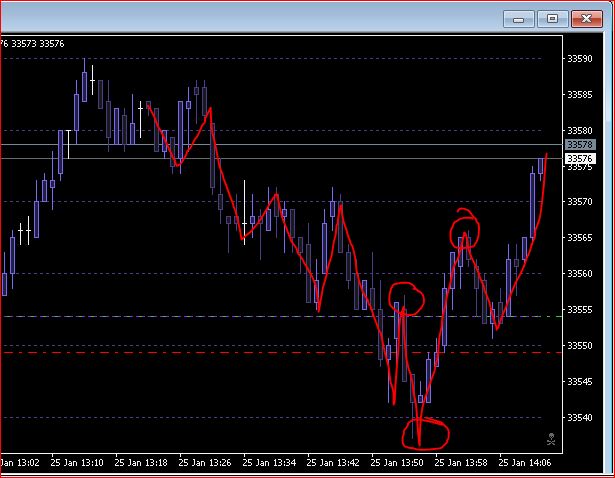615x478 pixels.
Task: Select the white 33576 current price tag
Action: point(580,158)
